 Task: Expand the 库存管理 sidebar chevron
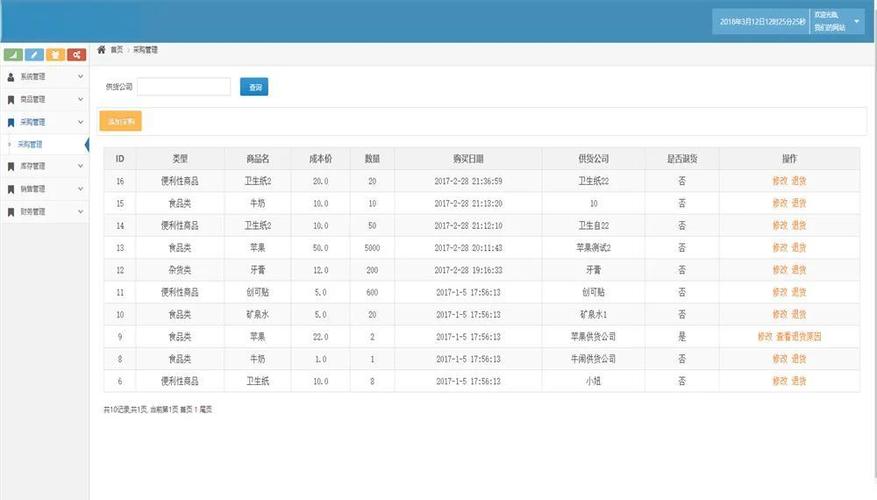80,166
